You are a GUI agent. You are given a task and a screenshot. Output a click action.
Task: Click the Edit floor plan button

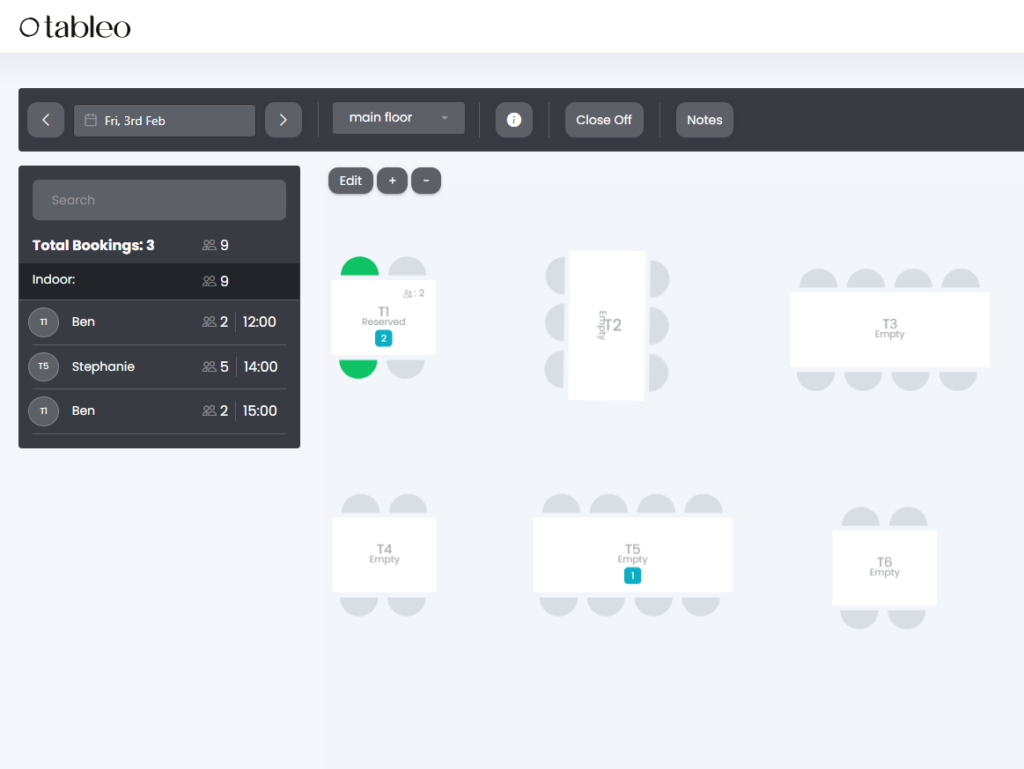tap(351, 181)
